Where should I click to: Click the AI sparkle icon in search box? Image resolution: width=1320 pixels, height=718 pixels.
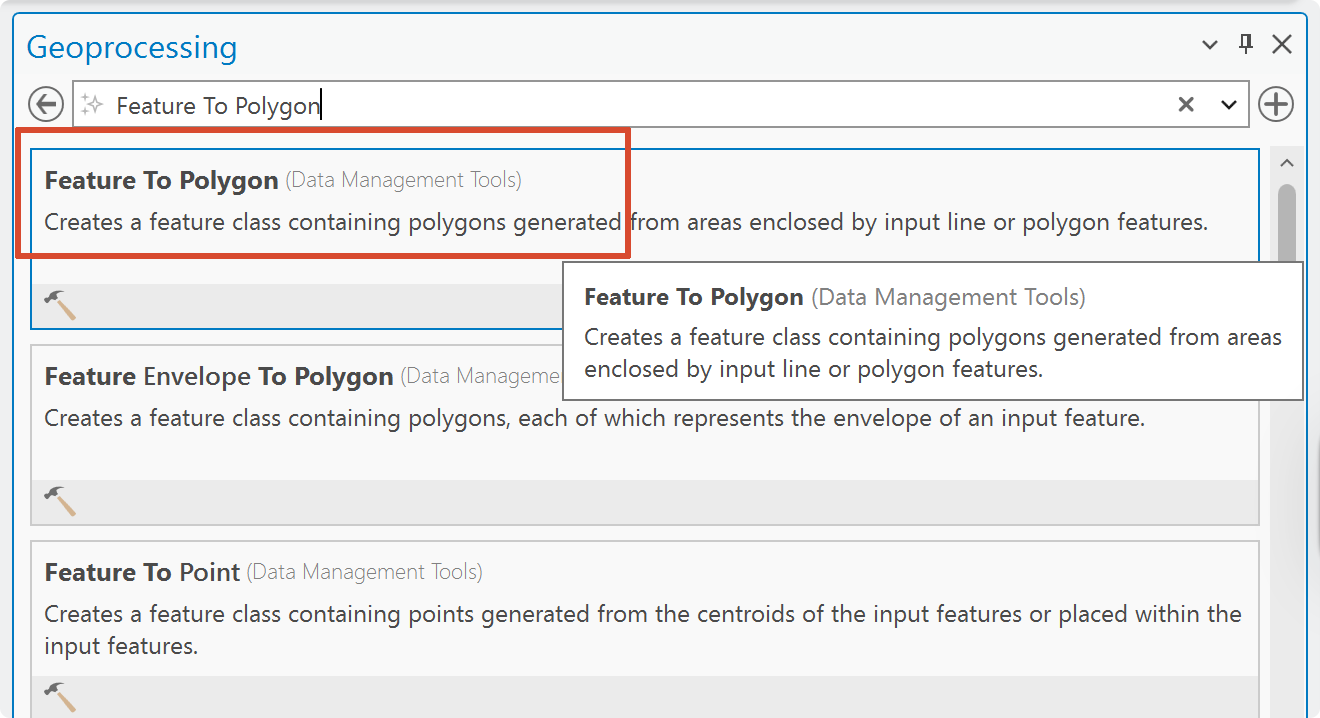pos(93,105)
